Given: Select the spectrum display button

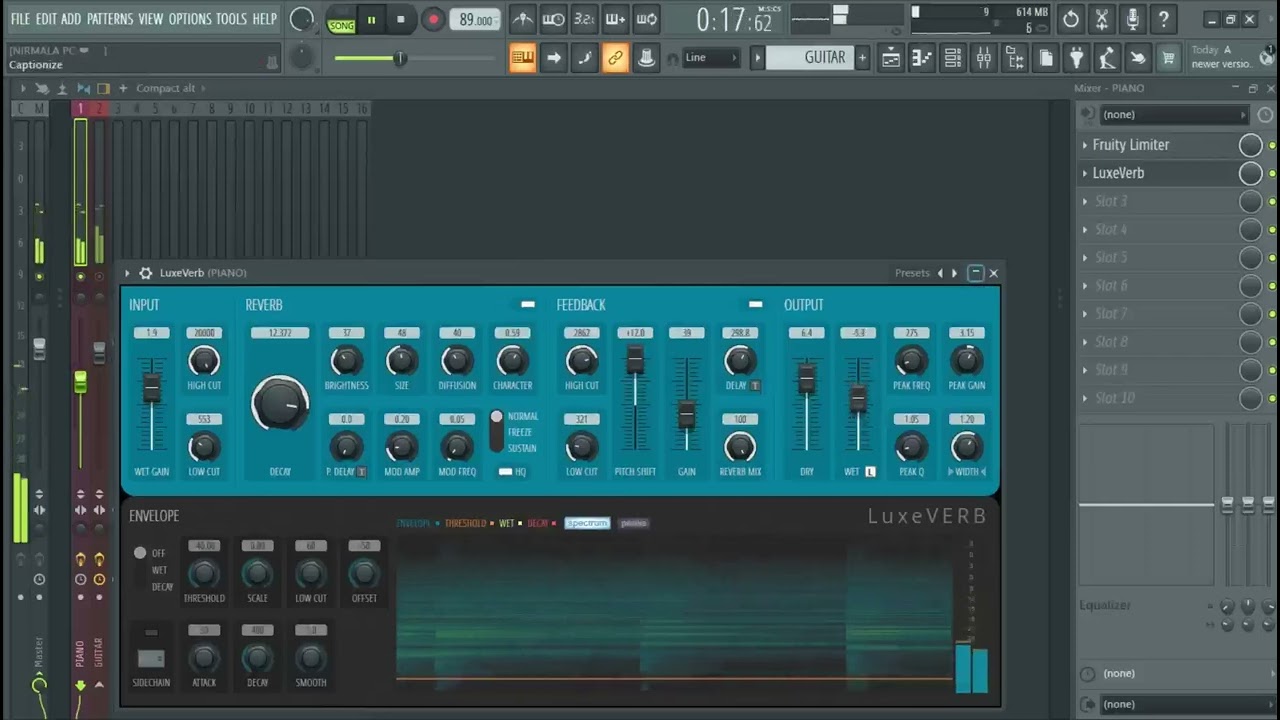Looking at the screenshot, I should (587, 523).
